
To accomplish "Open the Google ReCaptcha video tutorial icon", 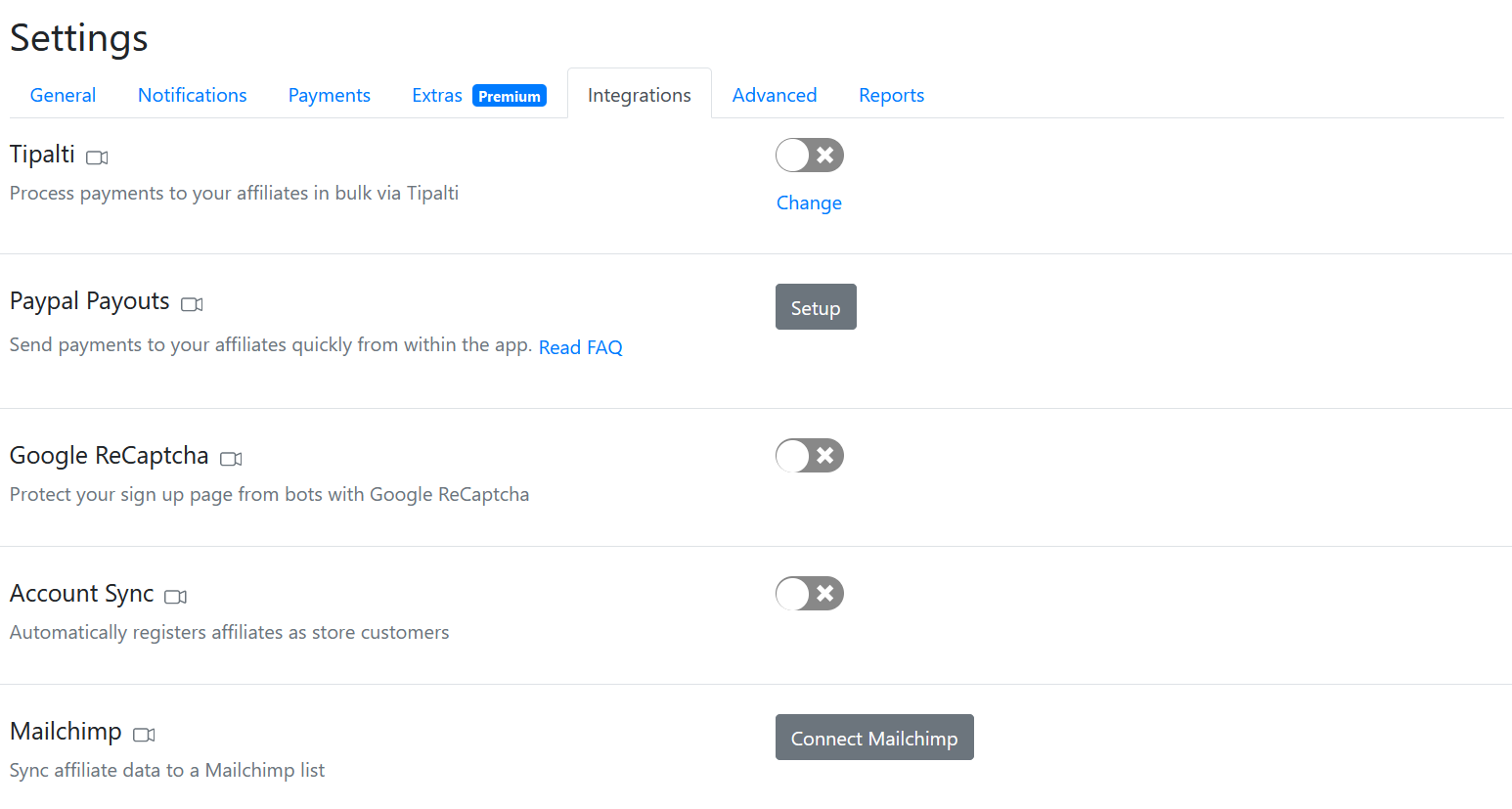I will 231,459.
